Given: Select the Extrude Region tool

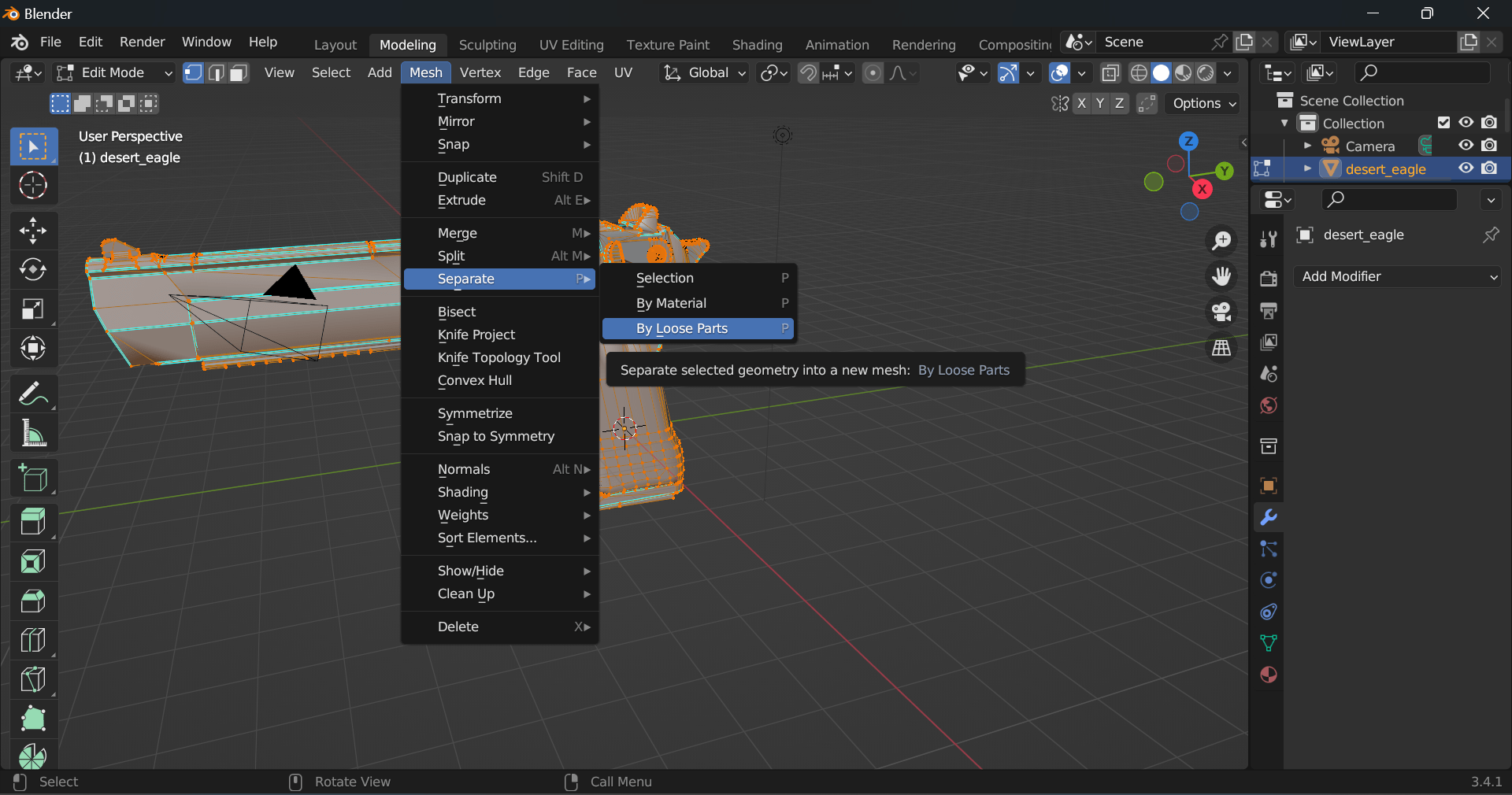Looking at the screenshot, I should (33, 521).
